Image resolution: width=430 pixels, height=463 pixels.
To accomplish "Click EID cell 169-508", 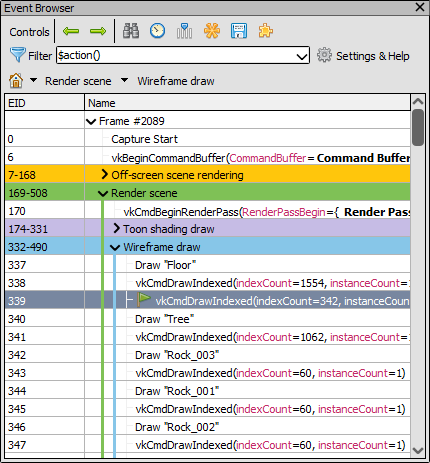I will click(44, 193).
